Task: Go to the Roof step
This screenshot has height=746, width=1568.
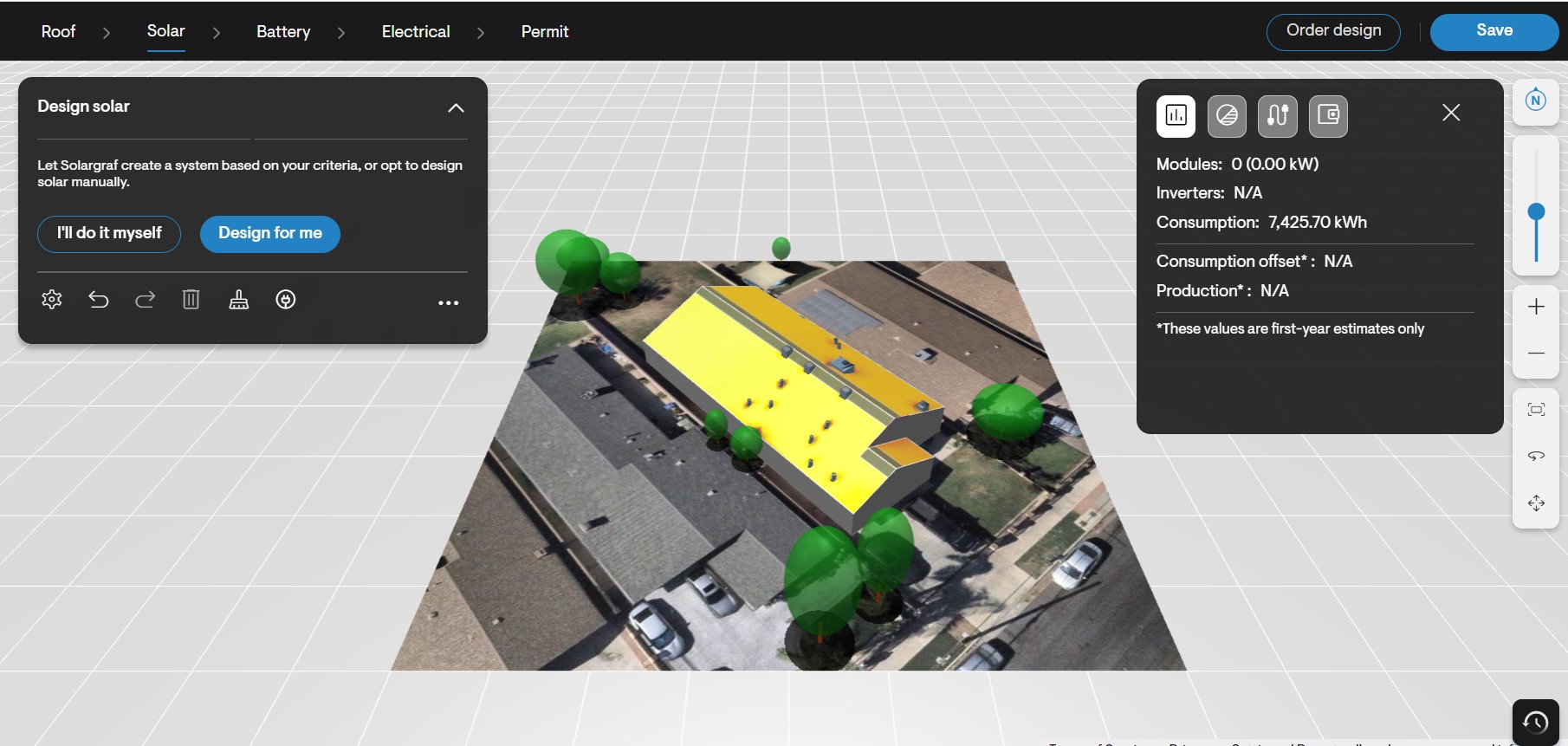Action: click(x=58, y=32)
